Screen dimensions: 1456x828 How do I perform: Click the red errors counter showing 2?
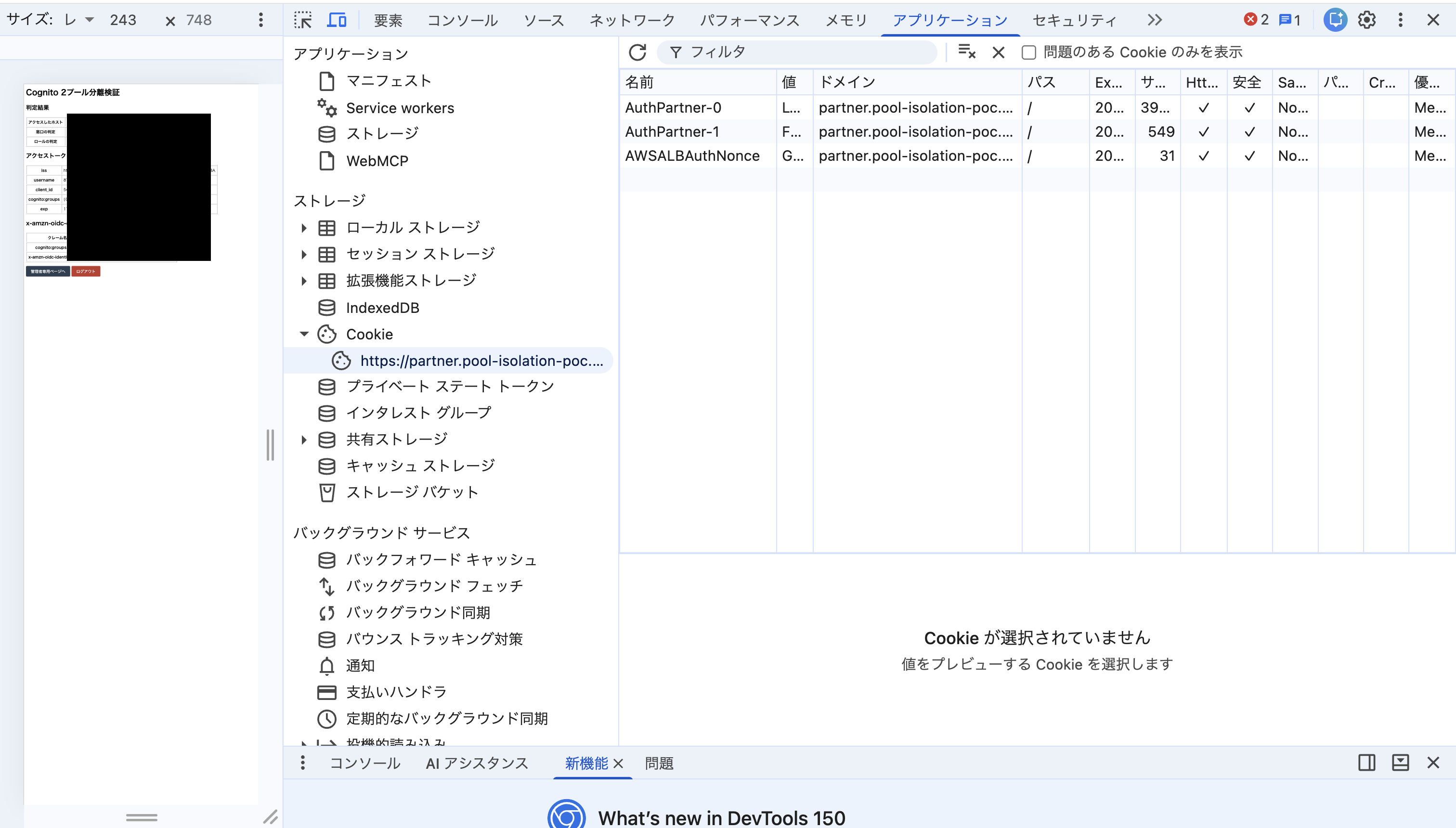1256,21
